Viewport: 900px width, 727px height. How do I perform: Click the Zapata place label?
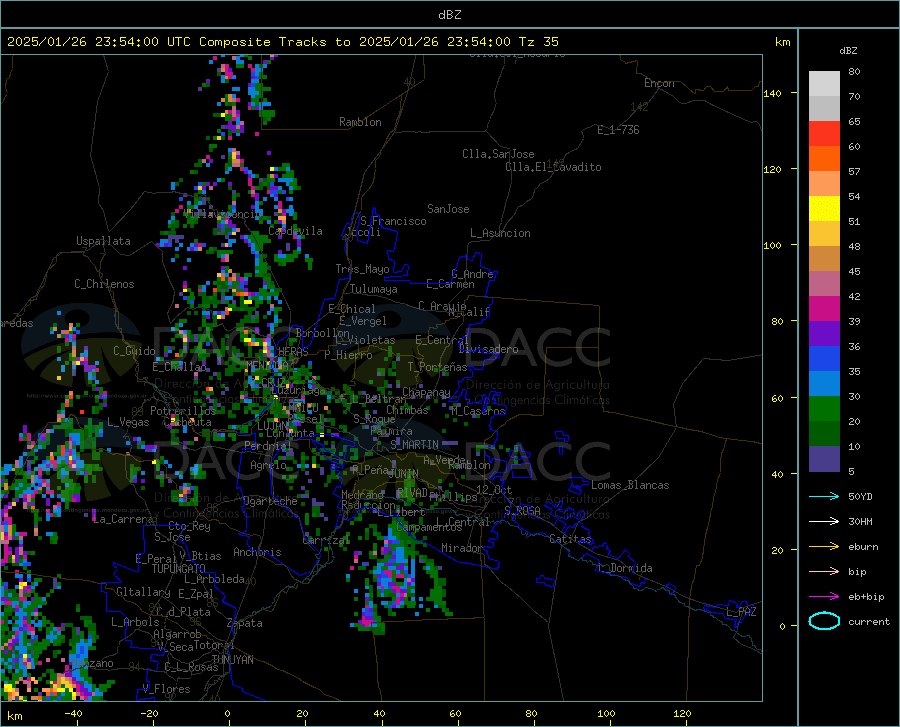click(245, 623)
